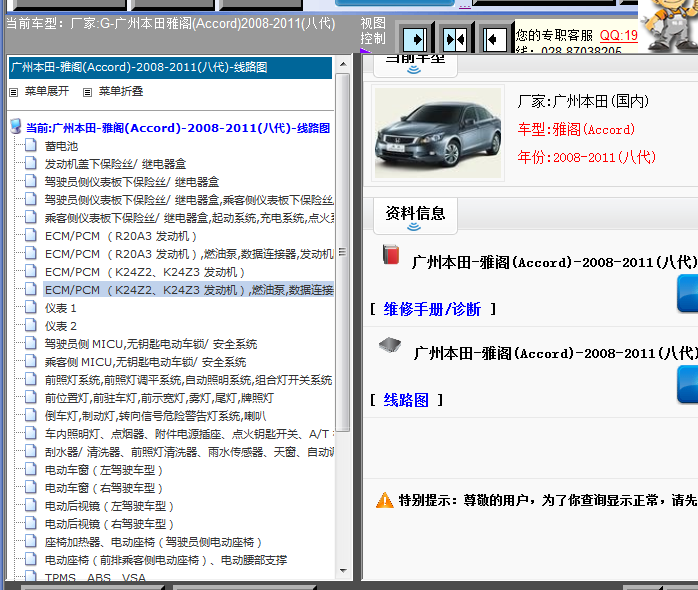The image size is (698, 590).
Task: Select 电动后视镜（左驾驶车型）
Action: tap(109, 506)
